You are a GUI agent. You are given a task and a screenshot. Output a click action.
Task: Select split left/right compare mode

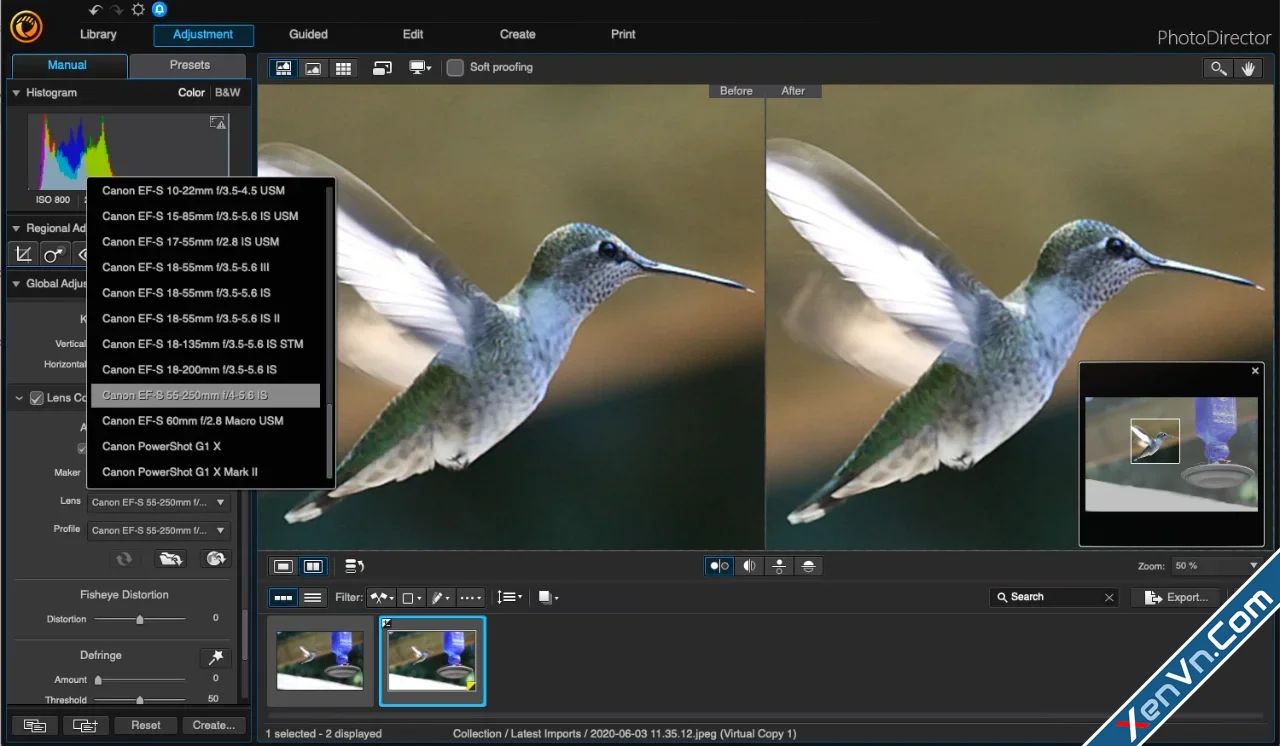point(749,566)
